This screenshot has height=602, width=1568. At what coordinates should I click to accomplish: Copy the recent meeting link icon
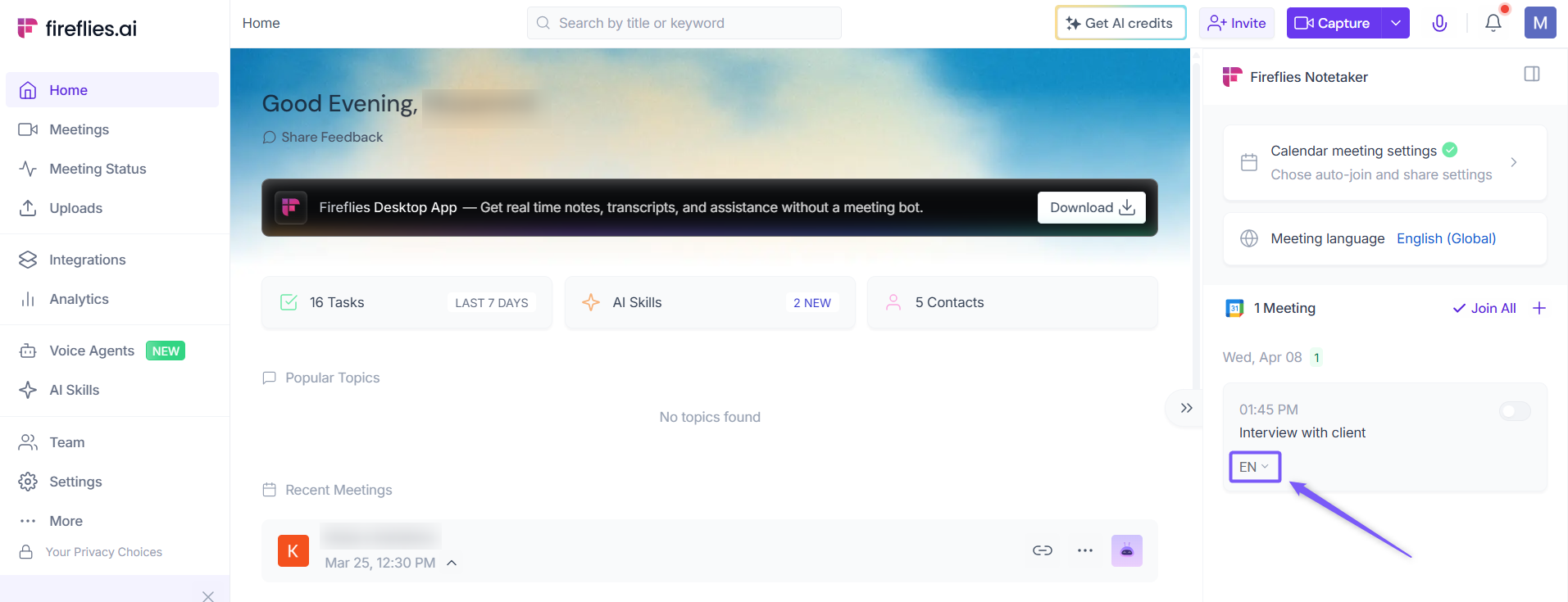[1043, 550]
